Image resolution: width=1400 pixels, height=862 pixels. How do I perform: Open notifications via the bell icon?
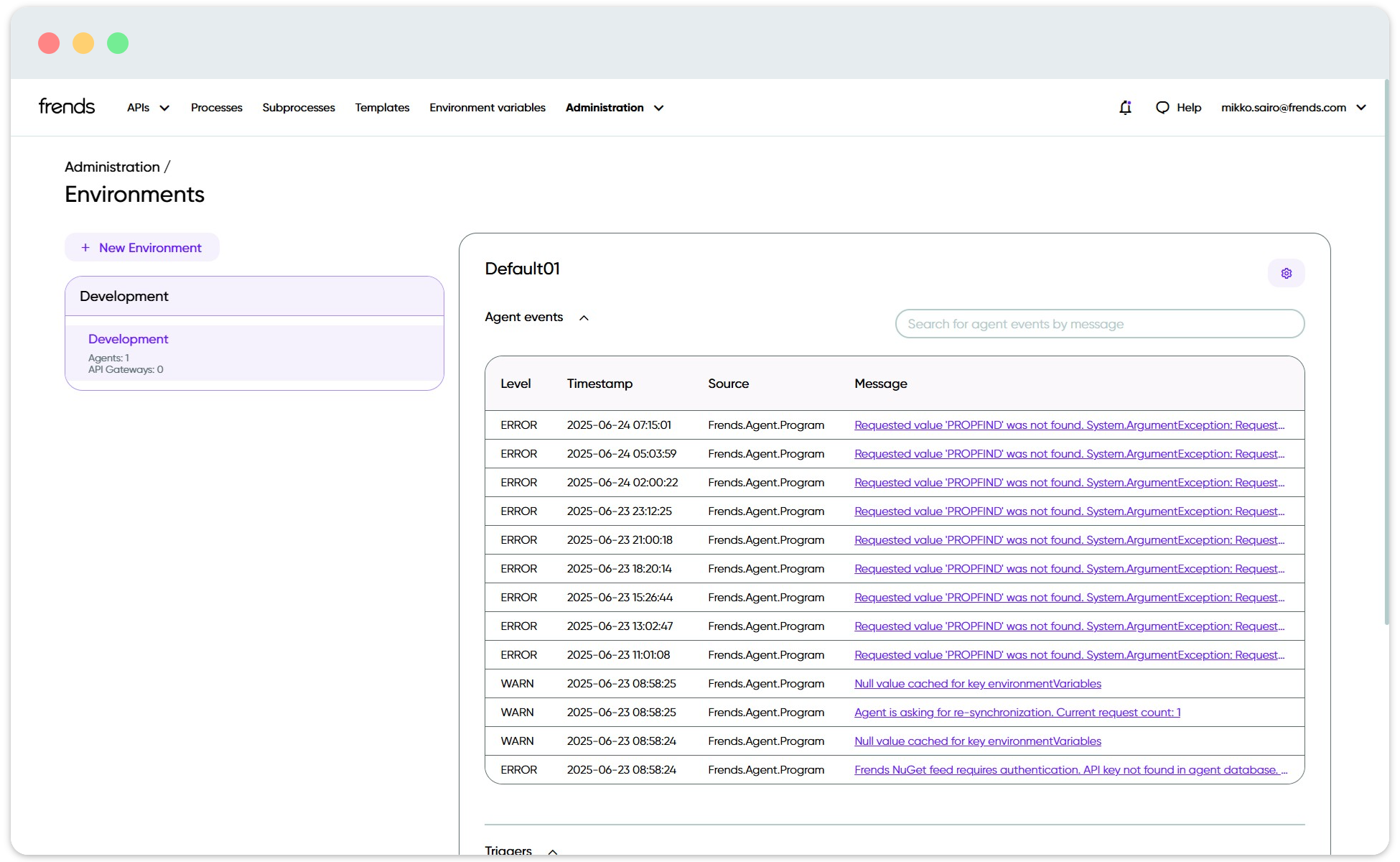(1125, 107)
